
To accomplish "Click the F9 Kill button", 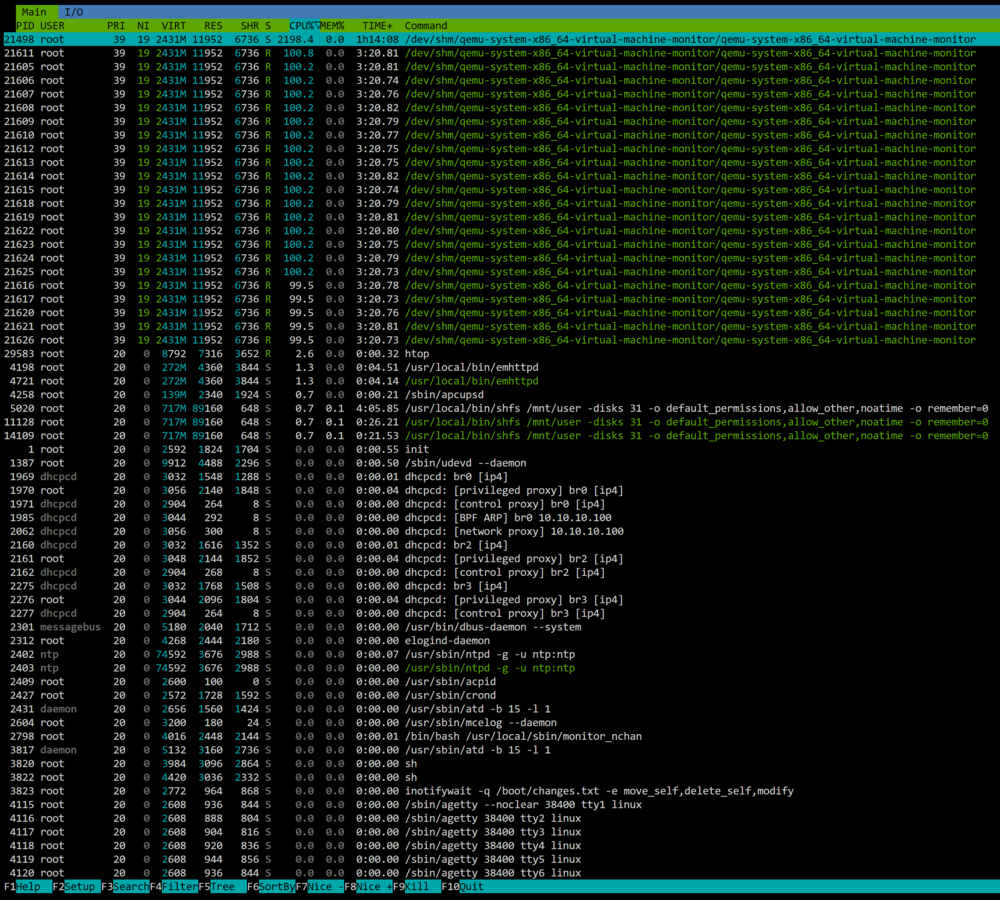I will 416,887.
